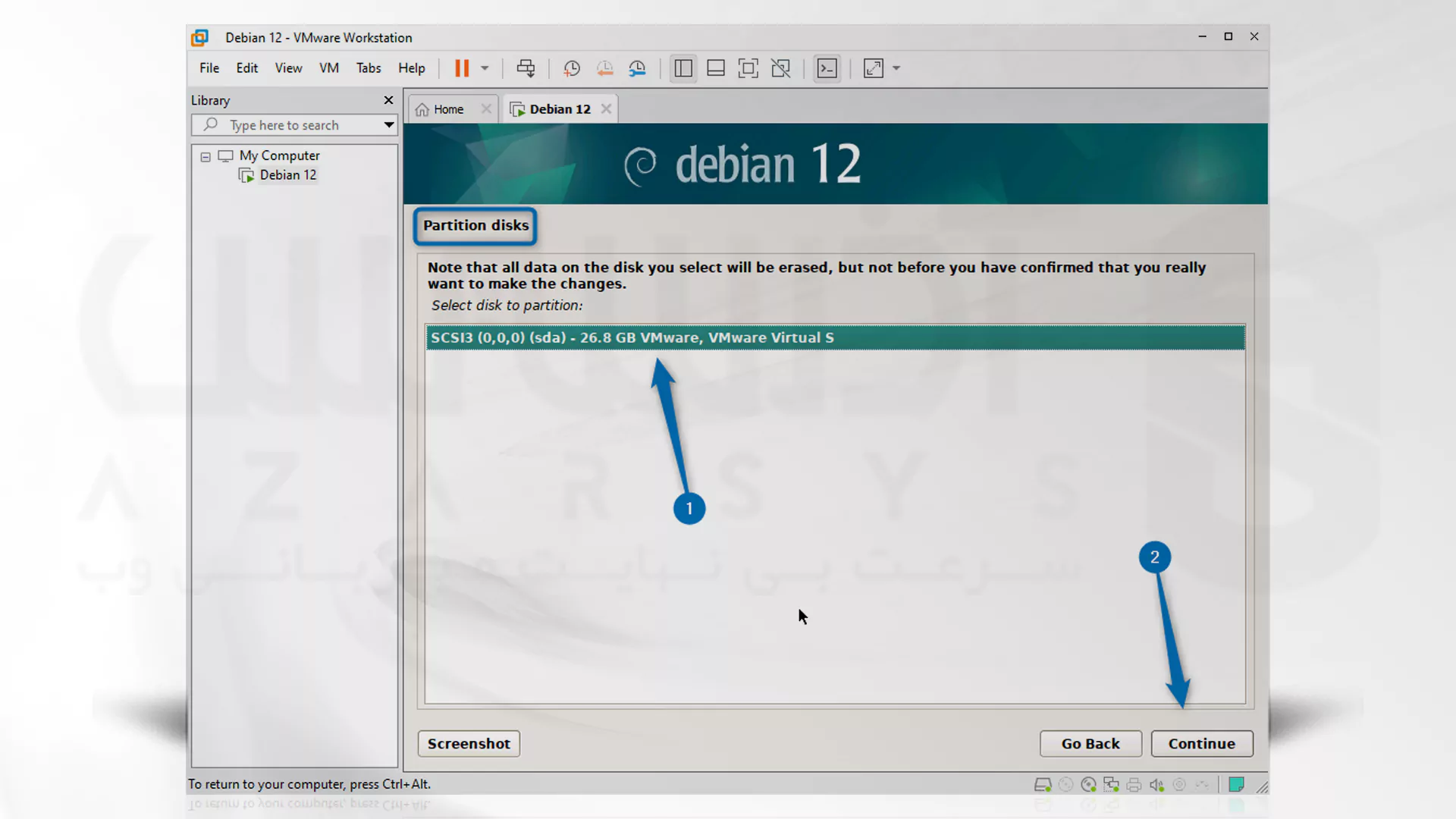Close the VMware Workstation window
The width and height of the screenshot is (1456, 819).
coord(1254,36)
